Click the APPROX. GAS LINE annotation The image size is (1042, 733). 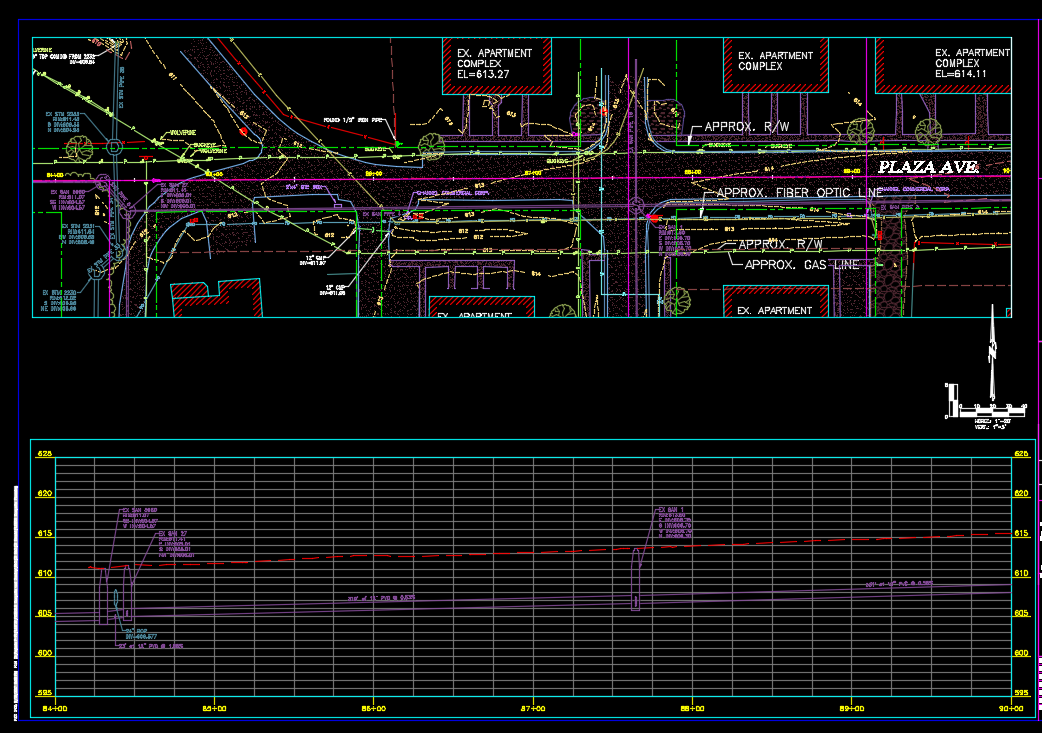pos(802,264)
